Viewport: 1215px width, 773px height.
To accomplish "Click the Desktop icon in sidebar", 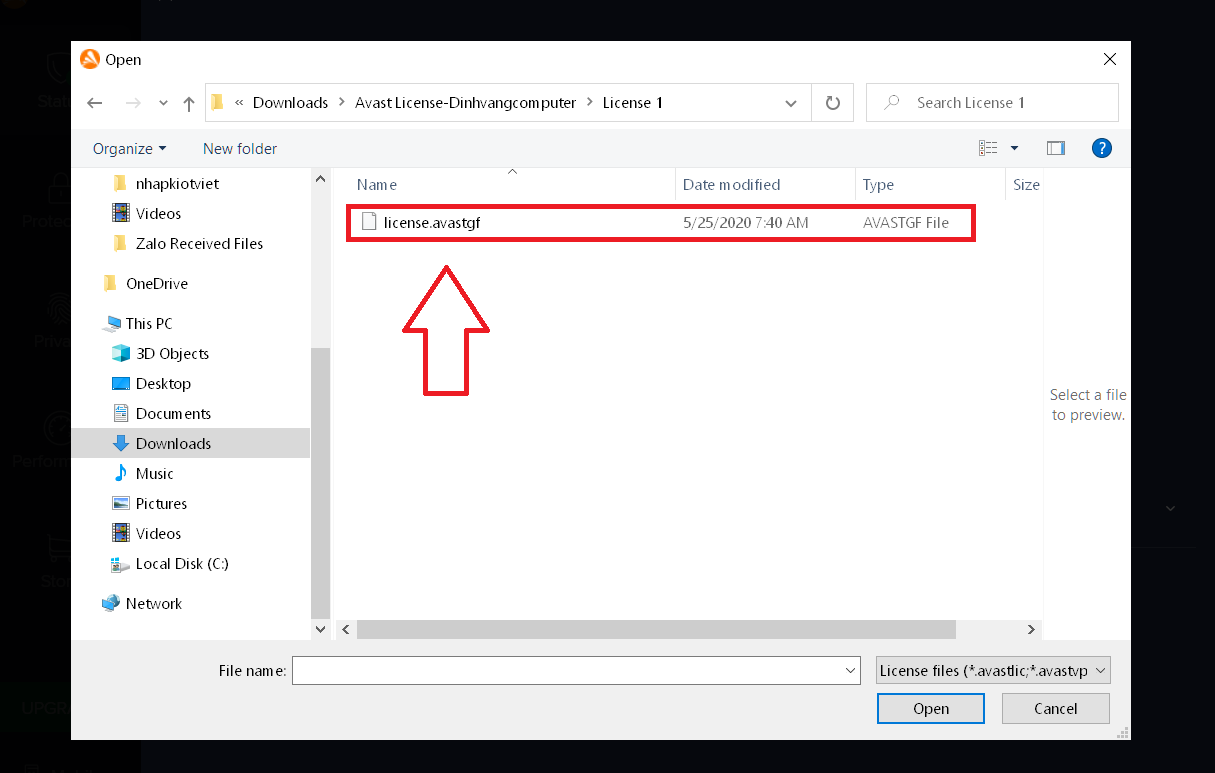I will (x=121, y=383).
